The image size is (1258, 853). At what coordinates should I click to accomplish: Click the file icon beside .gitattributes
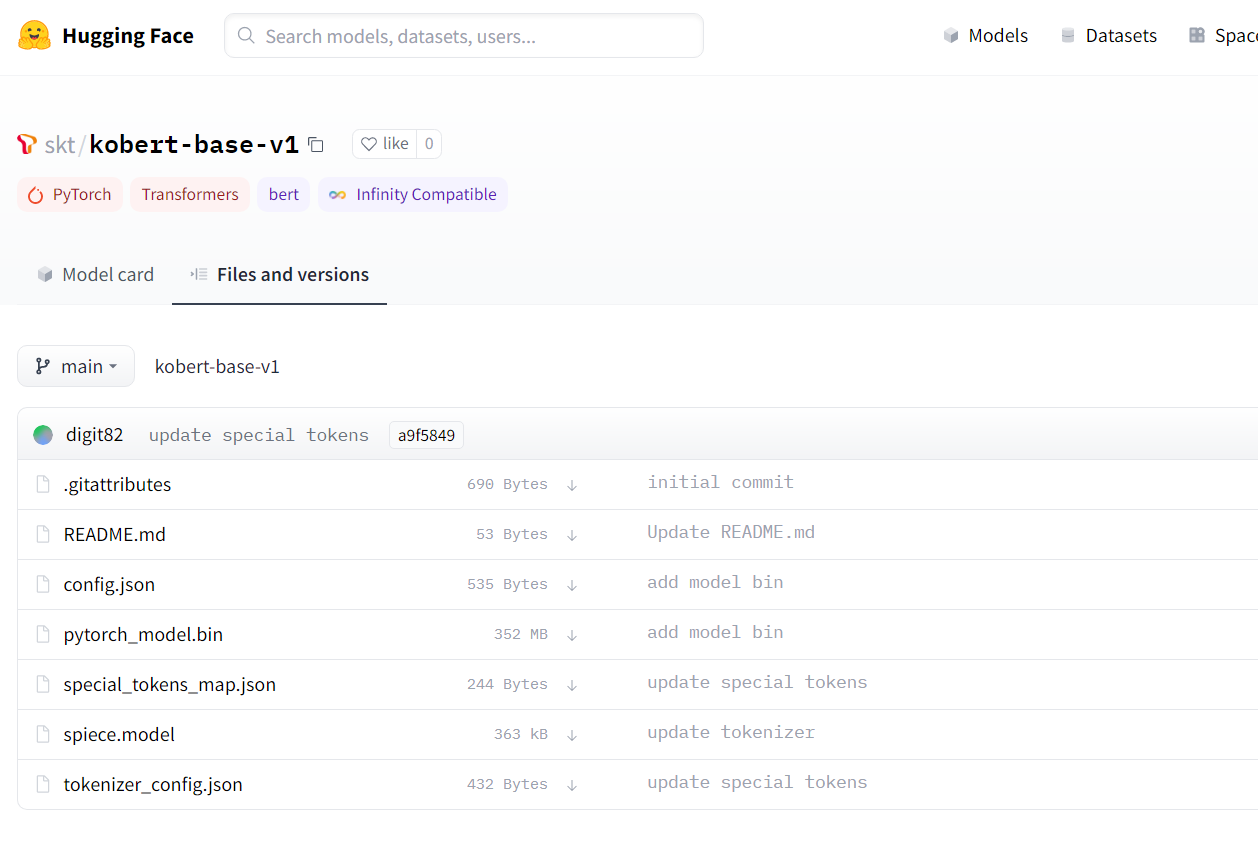[43, 485]
